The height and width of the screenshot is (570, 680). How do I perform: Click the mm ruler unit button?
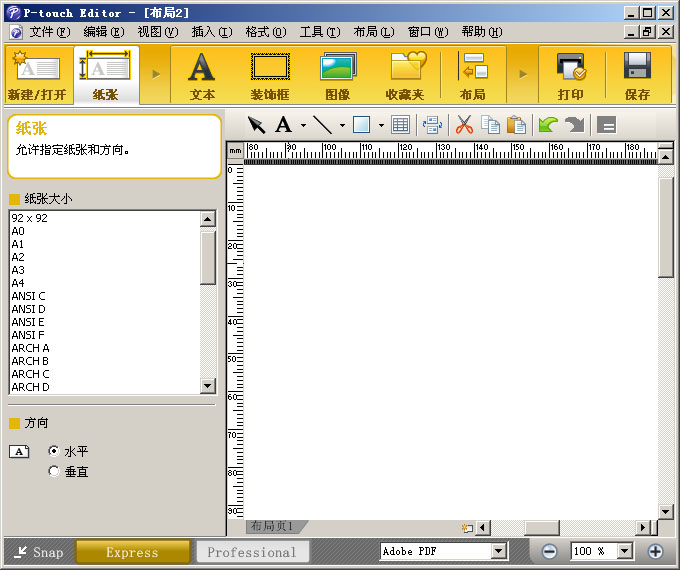(235, 151)
